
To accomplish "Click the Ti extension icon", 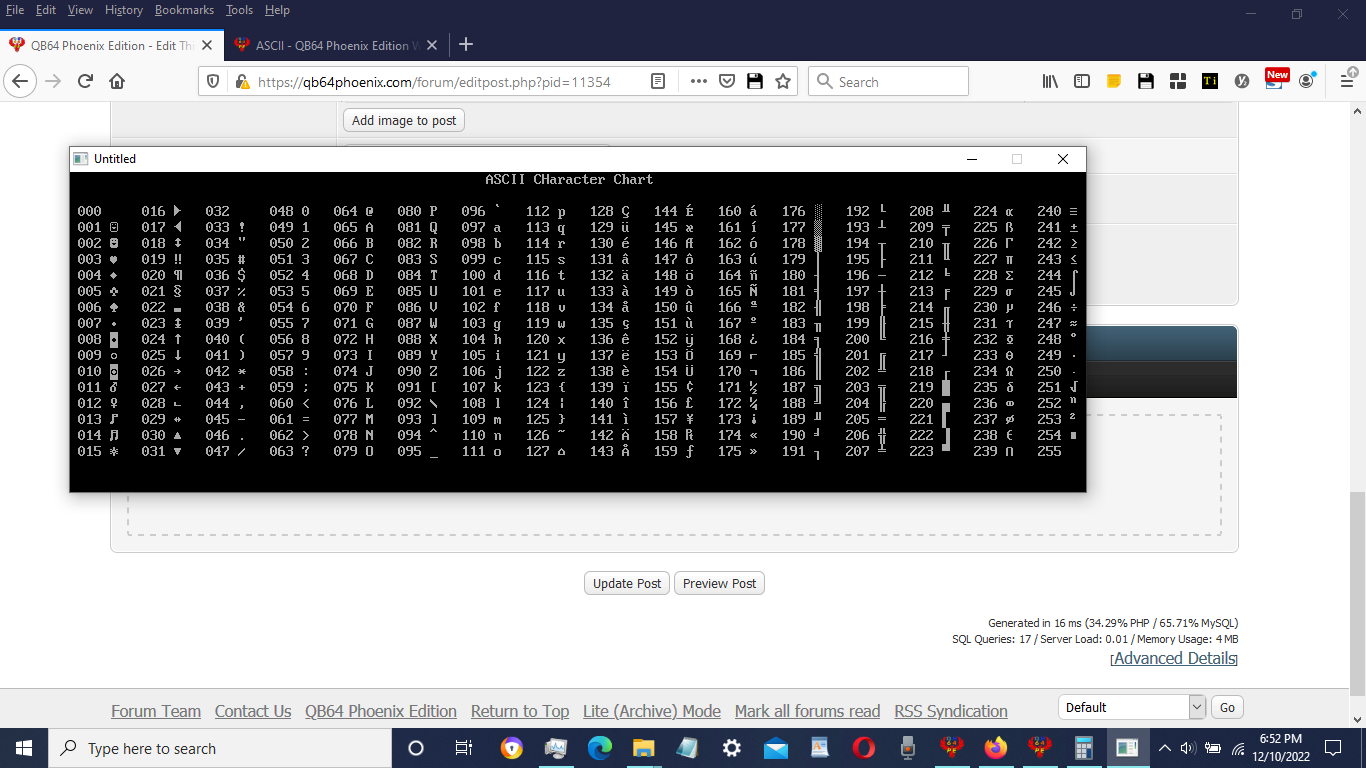I will click(1210, 81).
